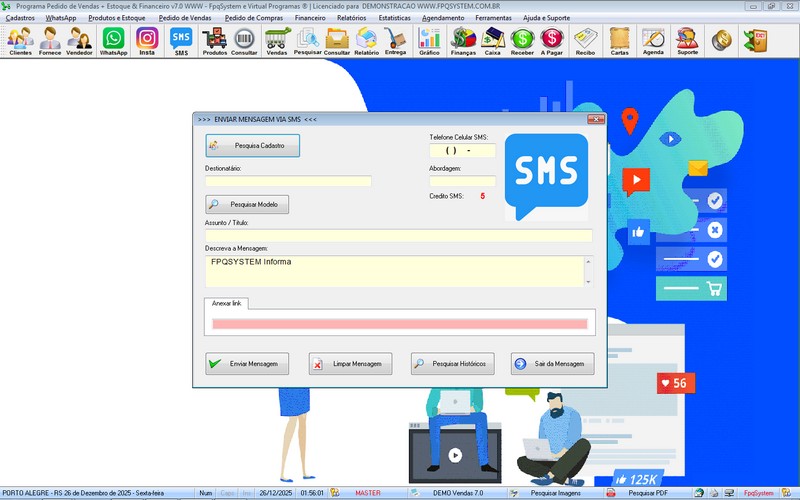The width and height of the screenshot is (800, 500).
Task: Open the Gráfico chart icon
Action: (x=429, y=41)
